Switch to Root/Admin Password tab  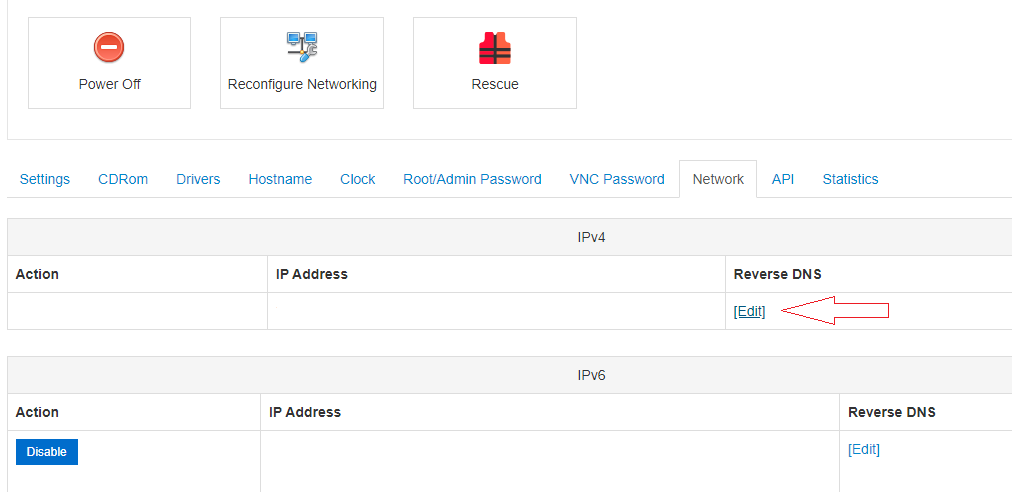click(x=472, y=179)
